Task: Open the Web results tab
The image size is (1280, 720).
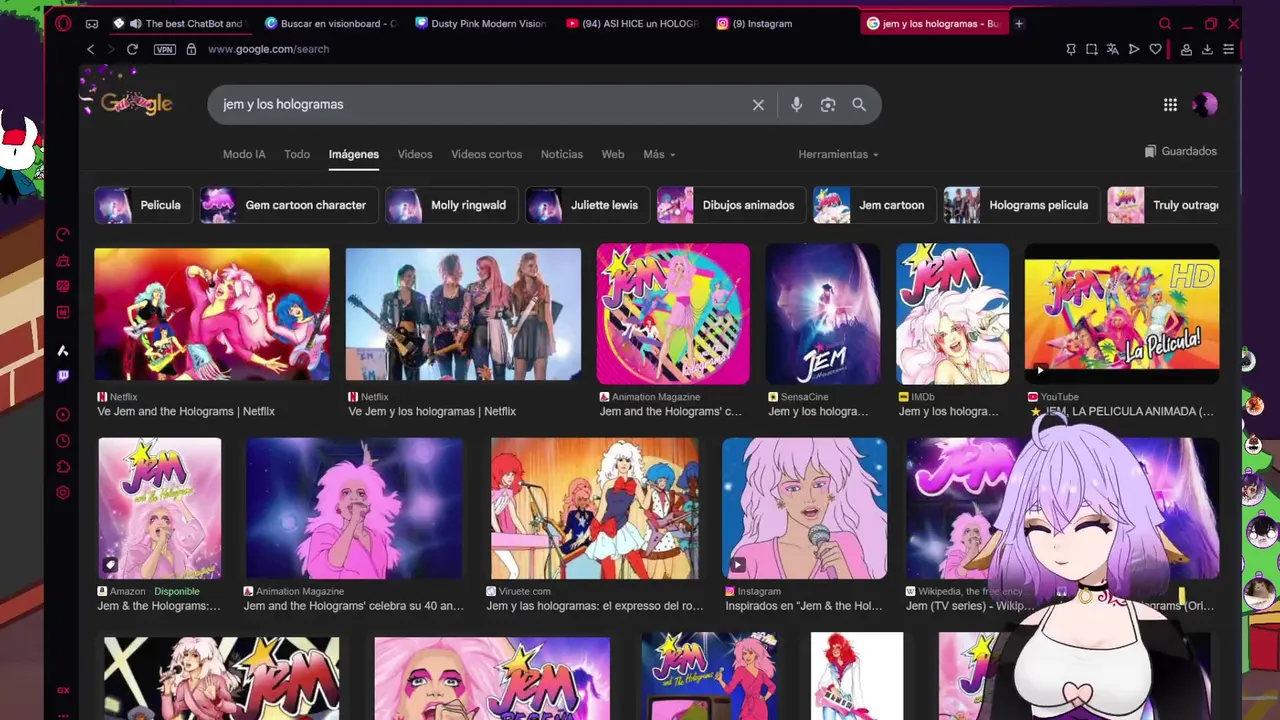Action: [613, 154]
